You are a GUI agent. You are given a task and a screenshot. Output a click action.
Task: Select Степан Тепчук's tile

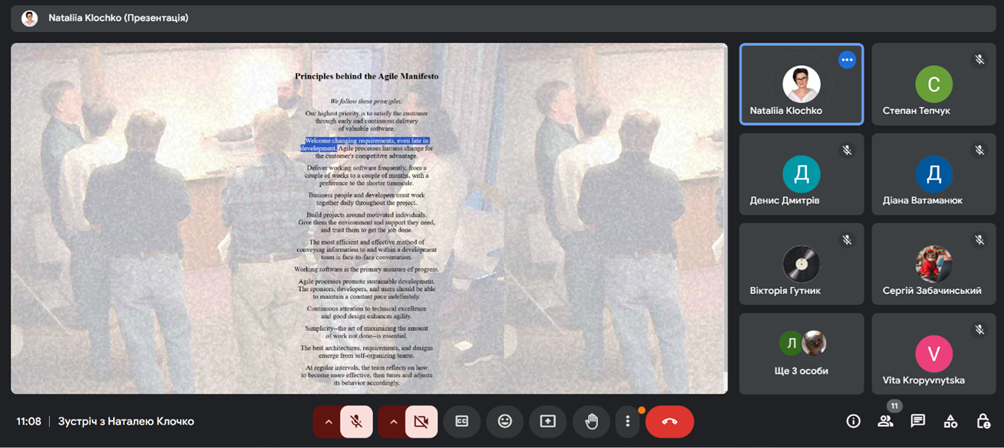click(x=934, y=84)
